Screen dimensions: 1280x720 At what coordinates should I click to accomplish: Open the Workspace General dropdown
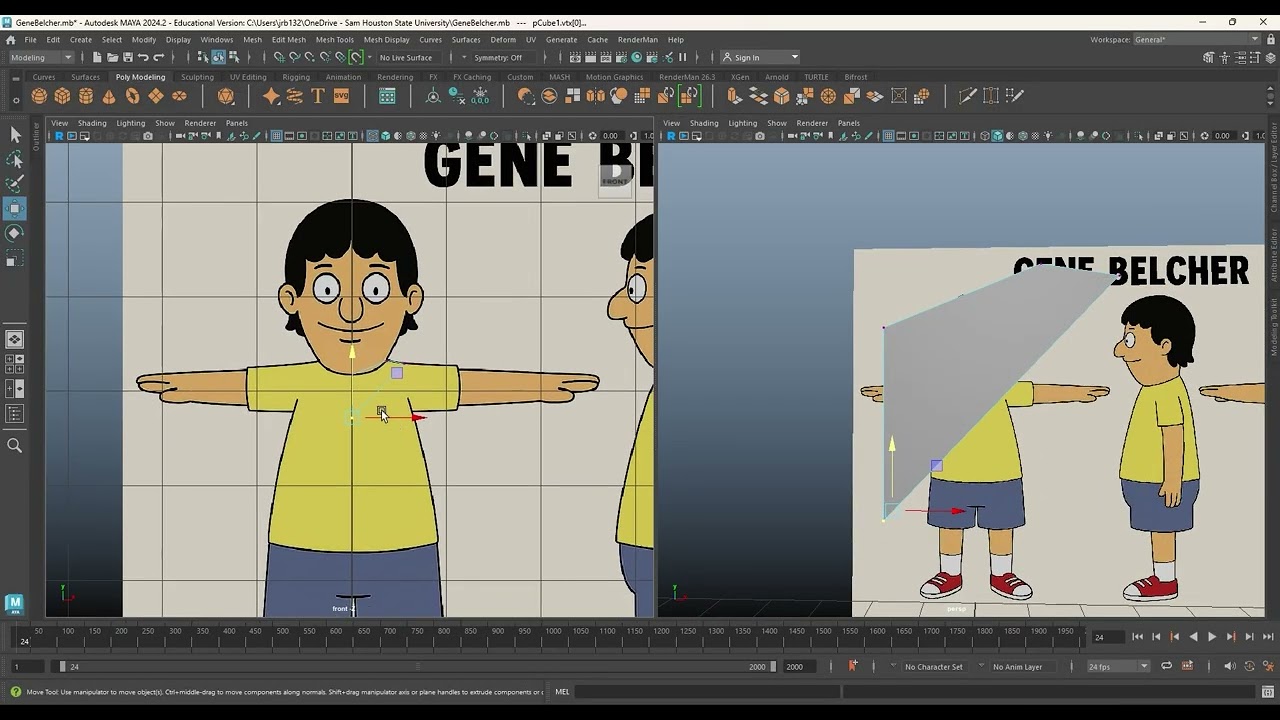1197,40
